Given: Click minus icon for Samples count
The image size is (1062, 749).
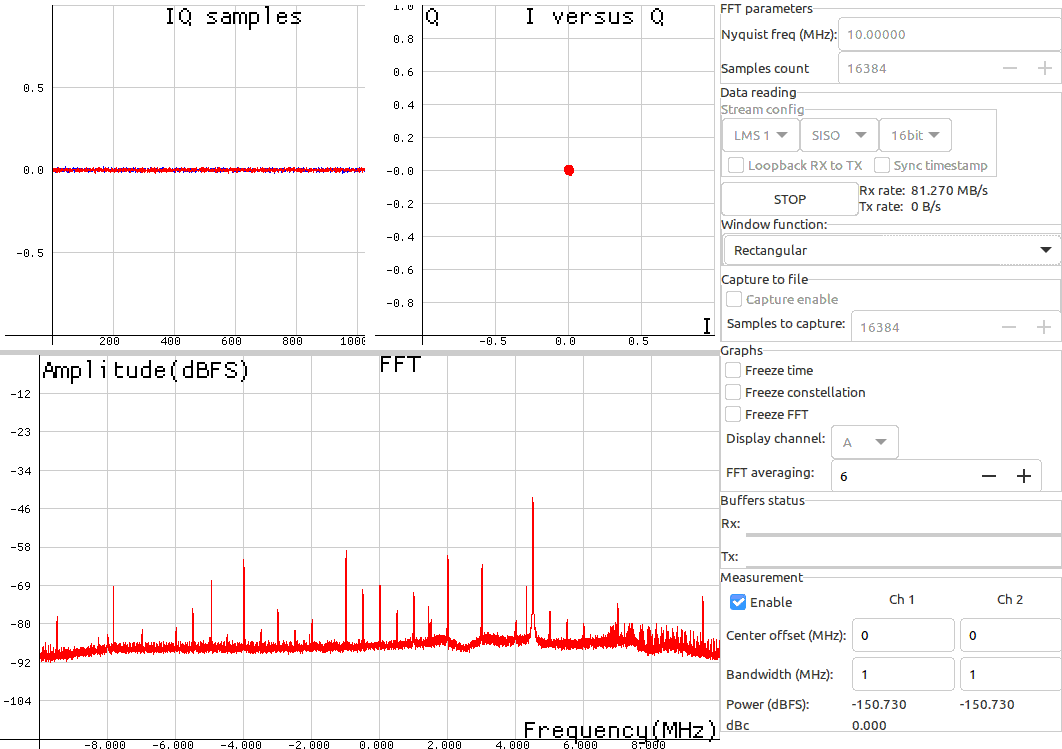Looking at the screenshot, I should pyautogui.click(x=1010, y=68).
